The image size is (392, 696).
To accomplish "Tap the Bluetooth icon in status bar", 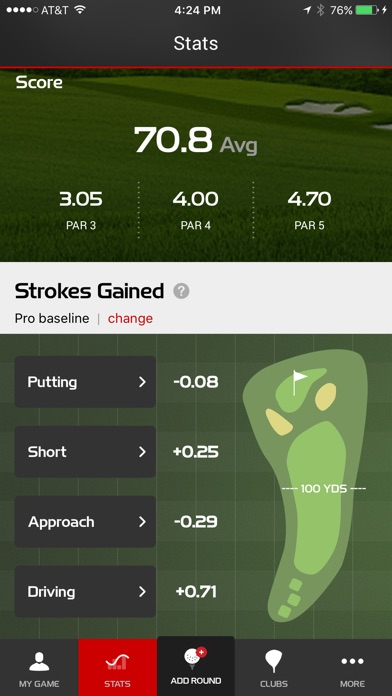I will tap(320, 10).
